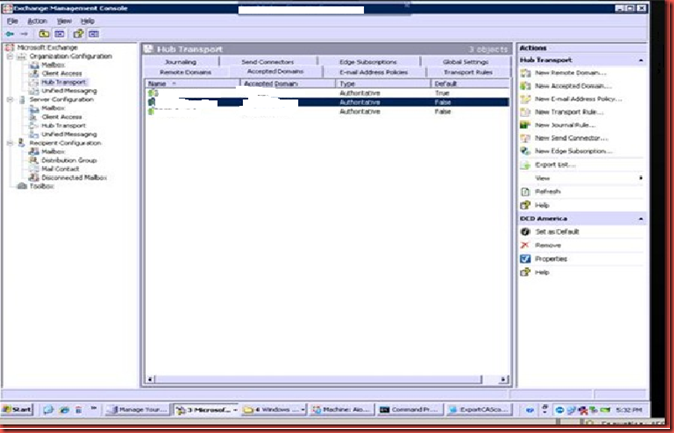The image size is (674, 433).
Task: Open the View submenu in Actions pane
Action: click(542, 178)
